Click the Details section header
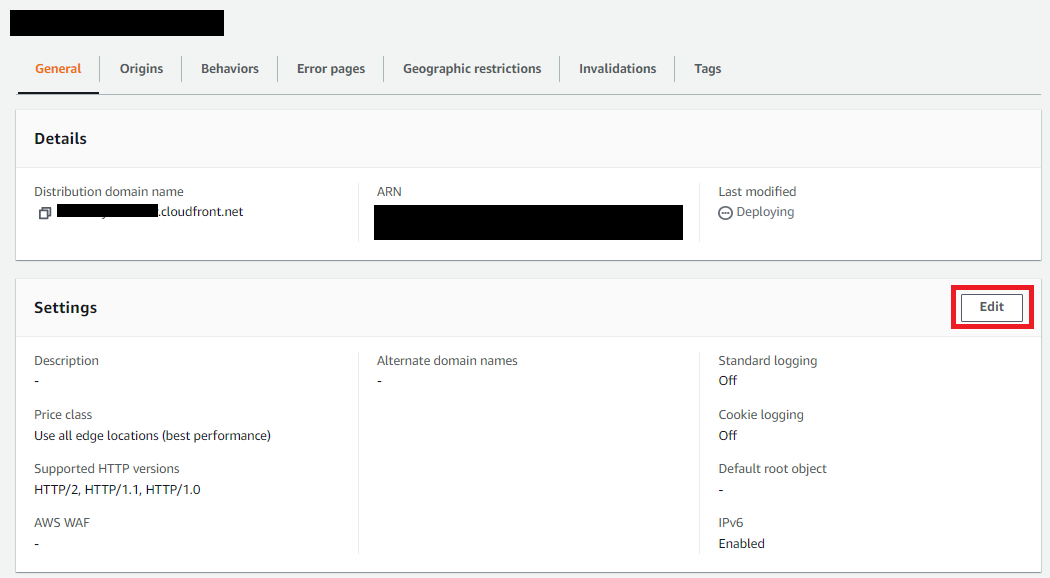 [x=60, y=138]
